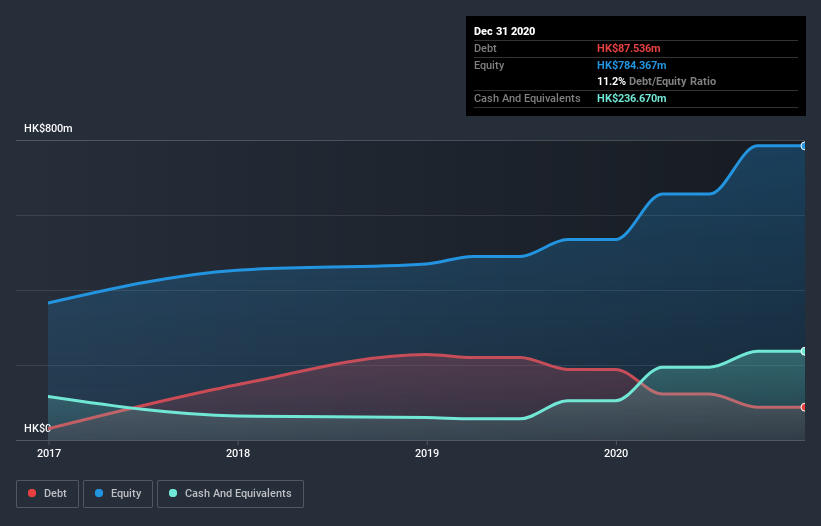Image resolution: width=821 pixels, height=526 pixels.
Task: Click the HK$784.367m equity value
Action: point(631,65)
